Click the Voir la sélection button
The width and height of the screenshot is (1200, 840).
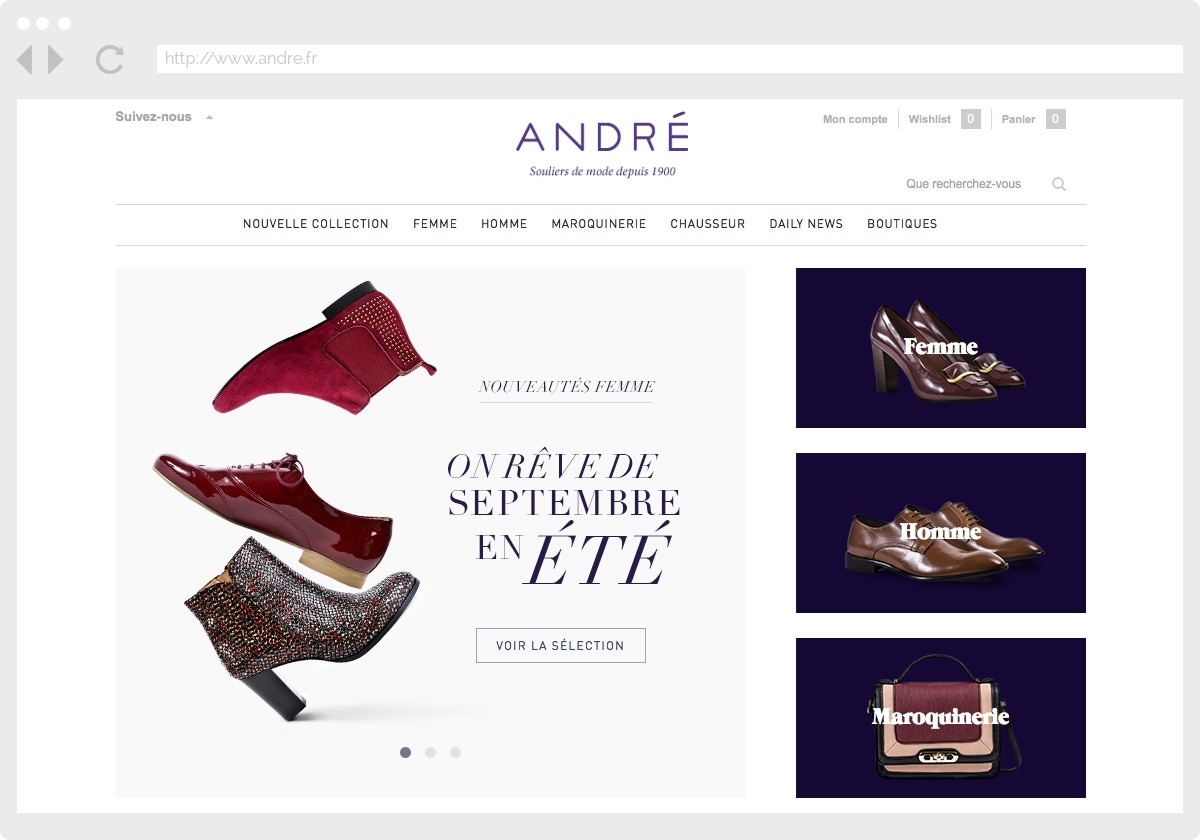561,645
